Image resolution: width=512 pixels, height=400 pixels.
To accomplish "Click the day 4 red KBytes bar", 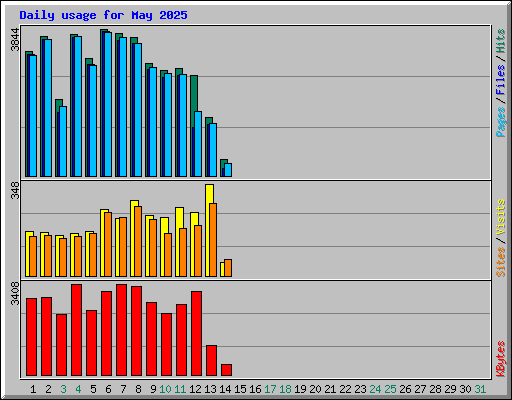I will point(76,330).
